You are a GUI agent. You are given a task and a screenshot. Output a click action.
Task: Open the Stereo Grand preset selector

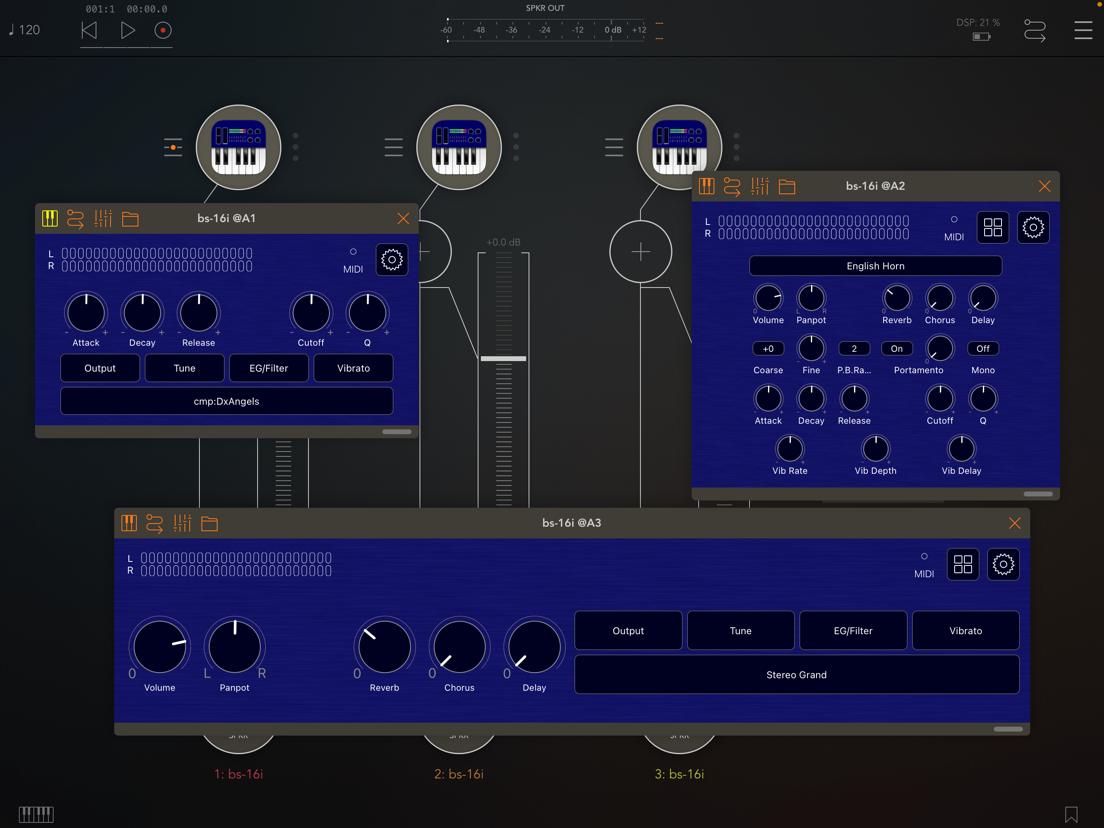pos(796,675)
